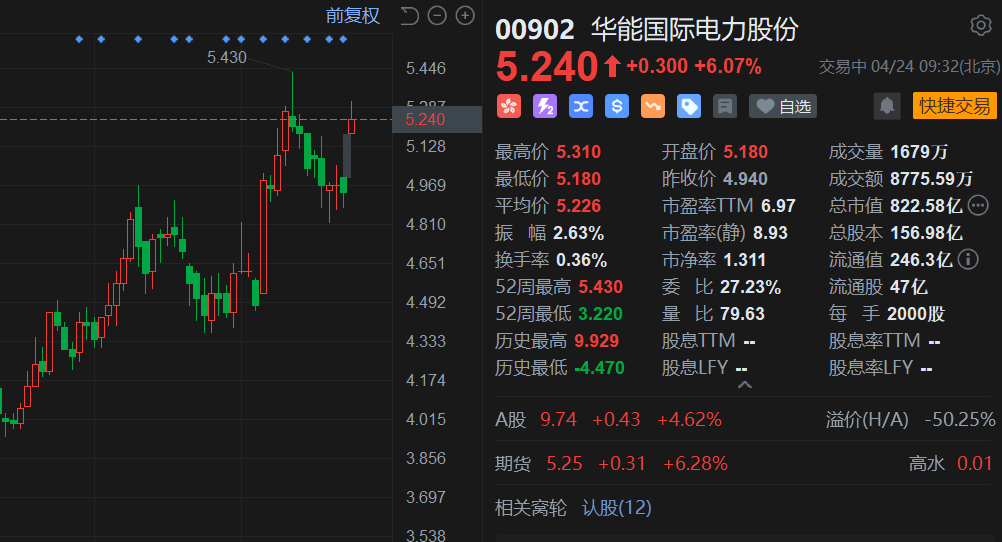Collapse the quote details with the chevron
This screenshot has width=1002, height=542.
744,385
